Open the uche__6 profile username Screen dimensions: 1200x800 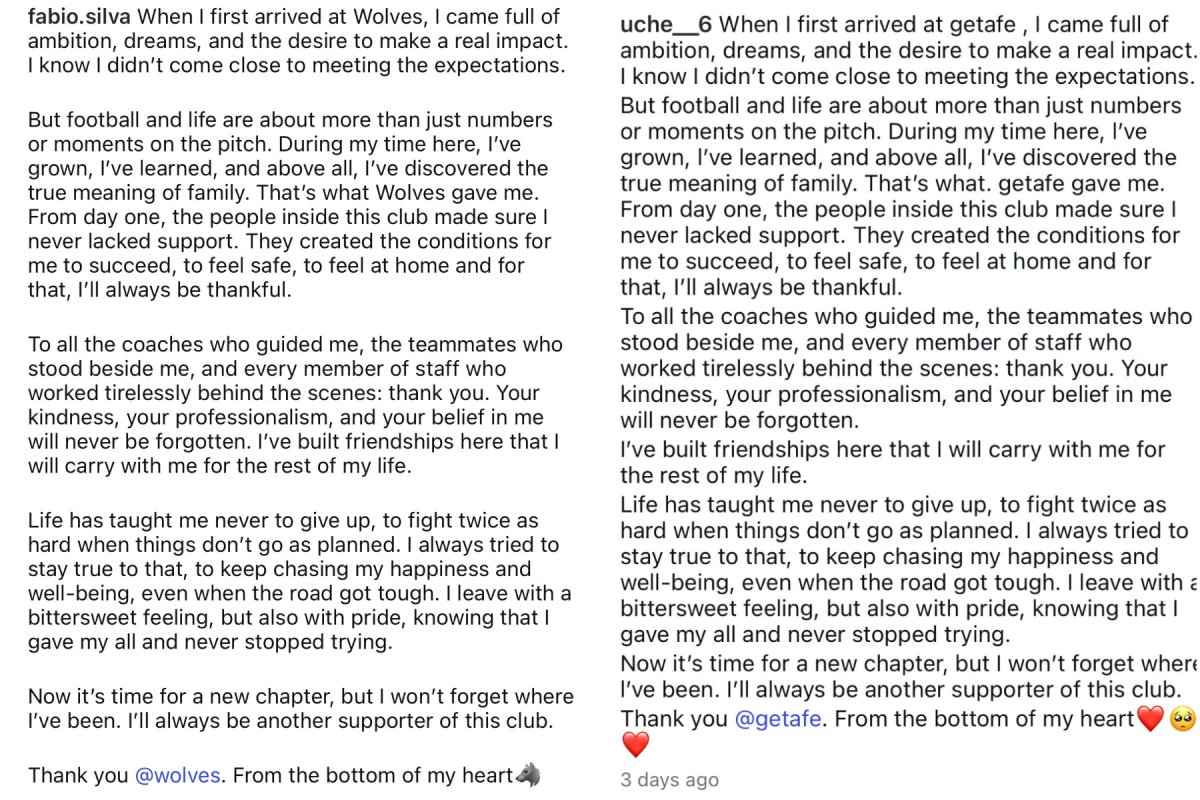pos(666,24)
